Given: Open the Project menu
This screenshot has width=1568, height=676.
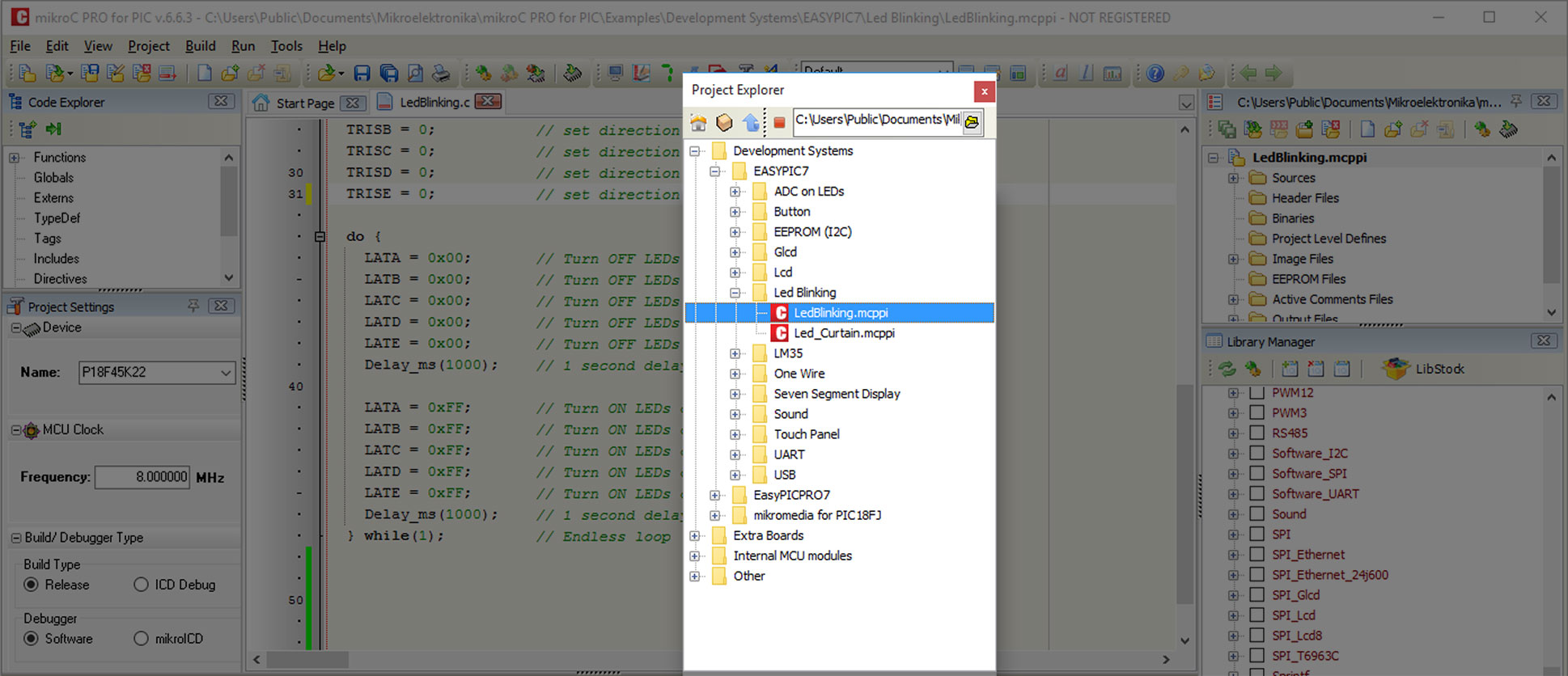Looking at the screenshot, I should [x=149, y=46].
